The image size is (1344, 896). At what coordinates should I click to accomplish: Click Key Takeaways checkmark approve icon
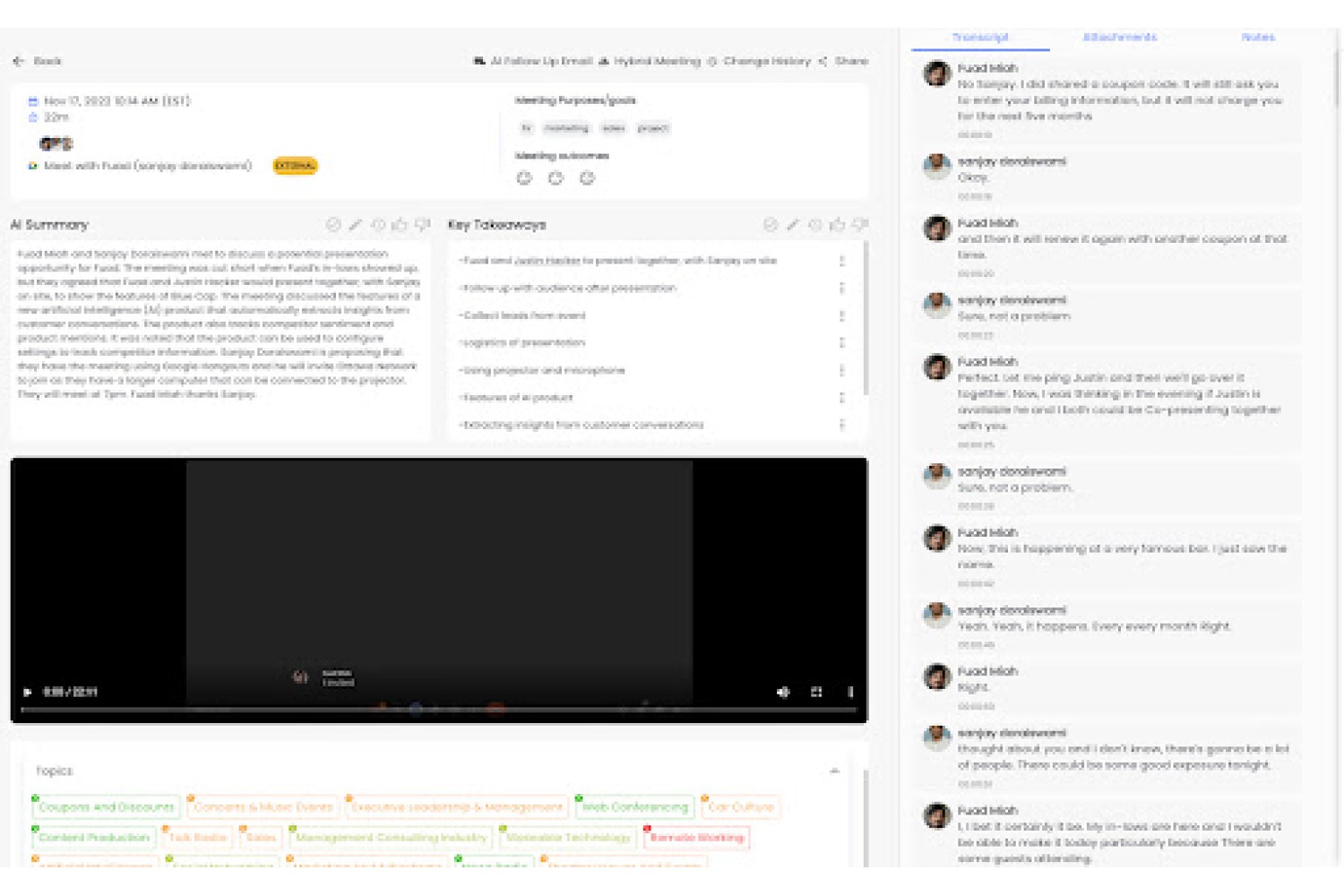click(x=771, y=224)
